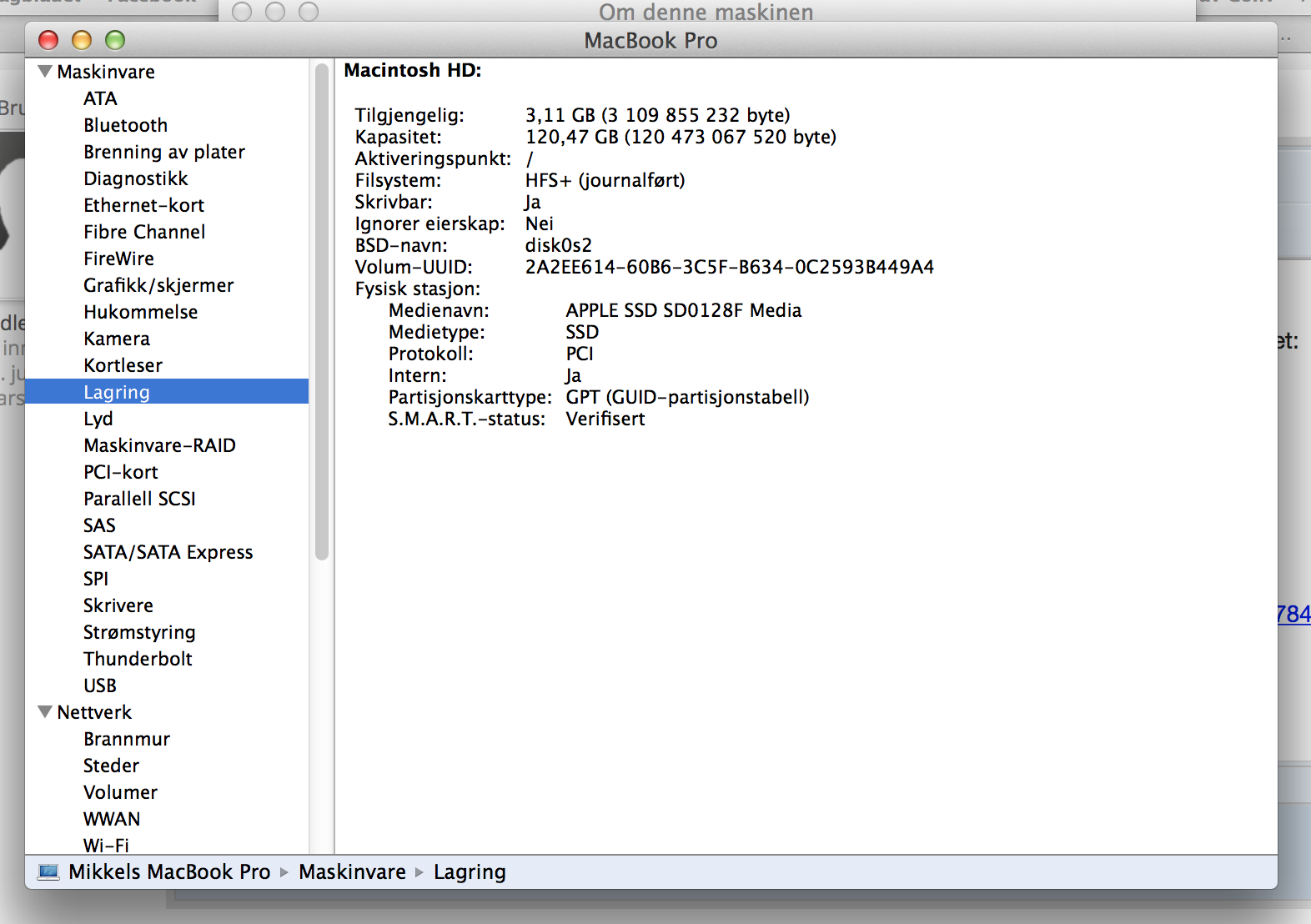Zoom the MacBook Pro window
Viewport: 1311px width, 924px height.
(x=115, y=40)
